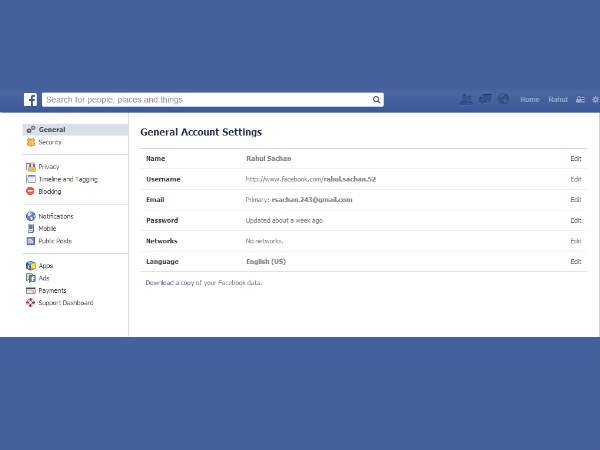Open Payments settings section
Screen dimensions: 600x450
point(52,291)
